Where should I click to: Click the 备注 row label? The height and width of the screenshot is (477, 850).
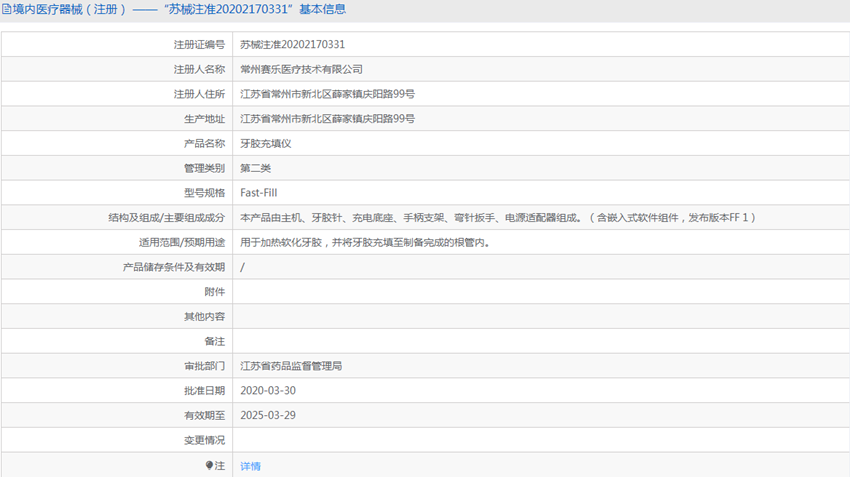tap(214, 341)
